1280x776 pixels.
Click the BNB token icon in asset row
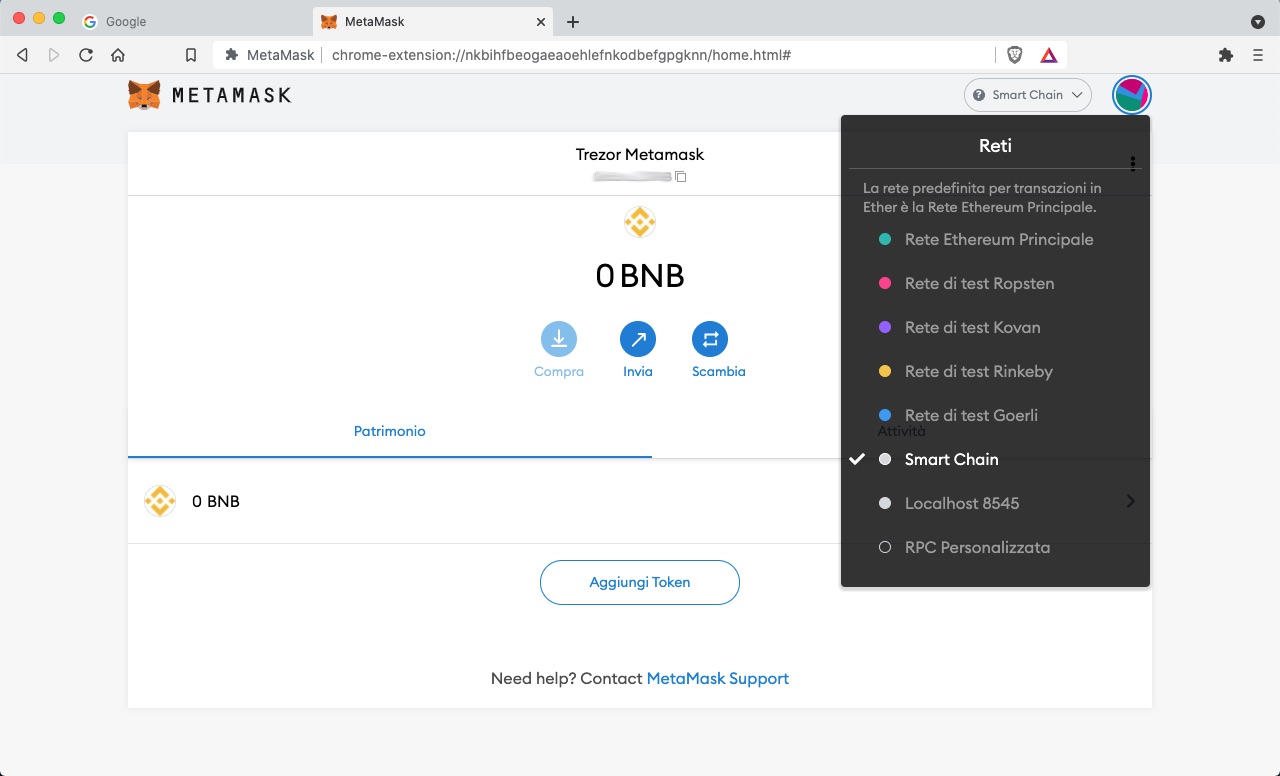pyautogui.click(x=160, y=501)
